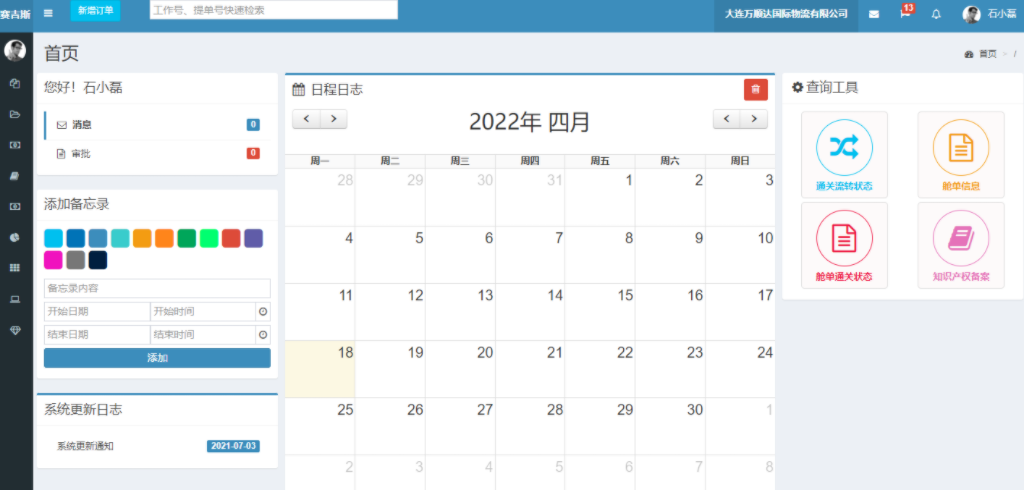This screenshot has width=1025, height=492.
Task: Open the 石小磊 user account dropdown
Action: pos(990,14)
